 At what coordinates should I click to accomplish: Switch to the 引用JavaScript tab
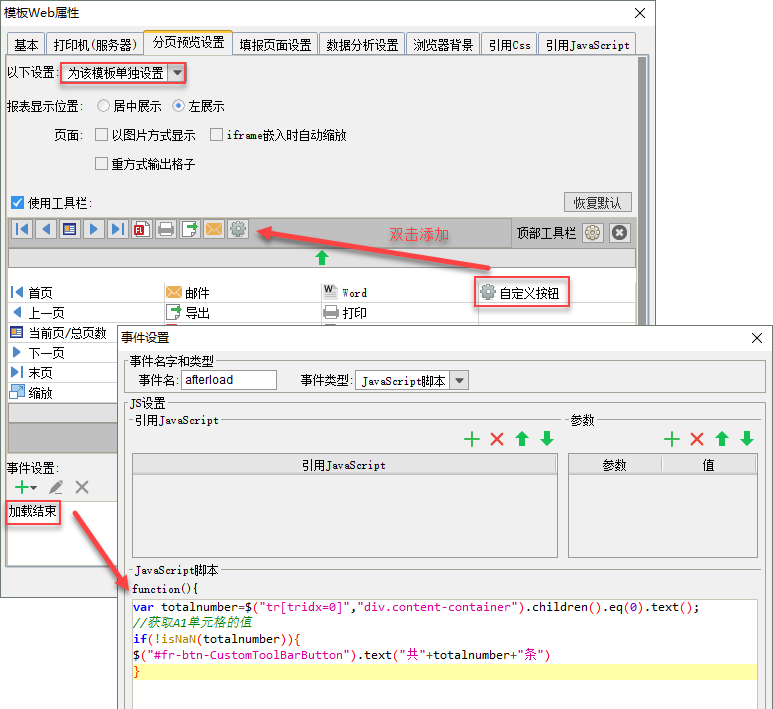tap(588, 45)
